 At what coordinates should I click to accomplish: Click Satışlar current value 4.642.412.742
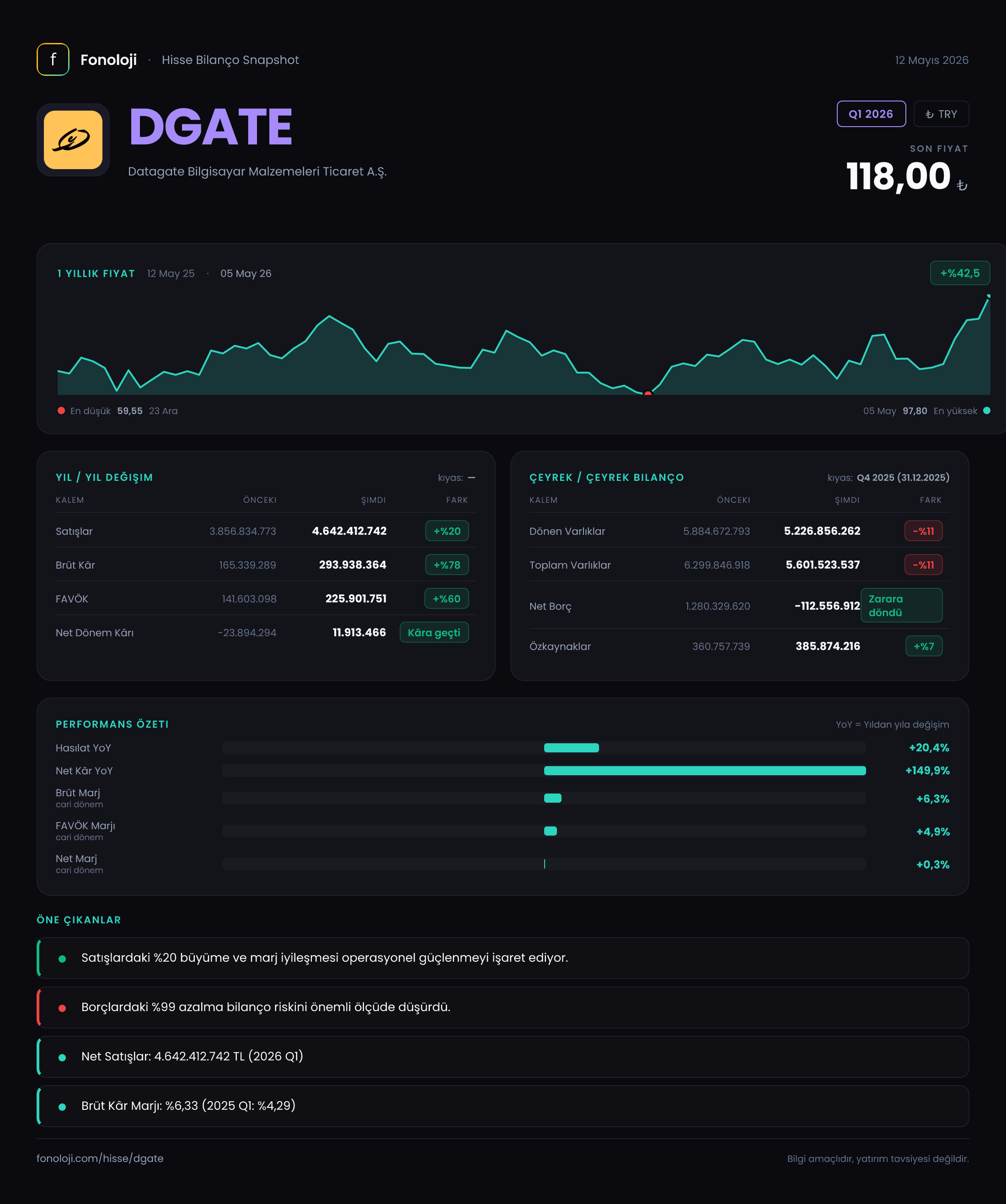349,531
